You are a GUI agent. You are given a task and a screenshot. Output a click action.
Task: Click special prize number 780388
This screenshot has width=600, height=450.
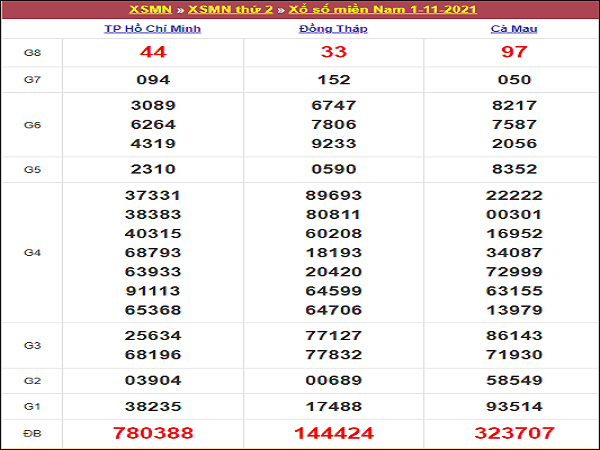pyautogui.click(x=153, y=432)
